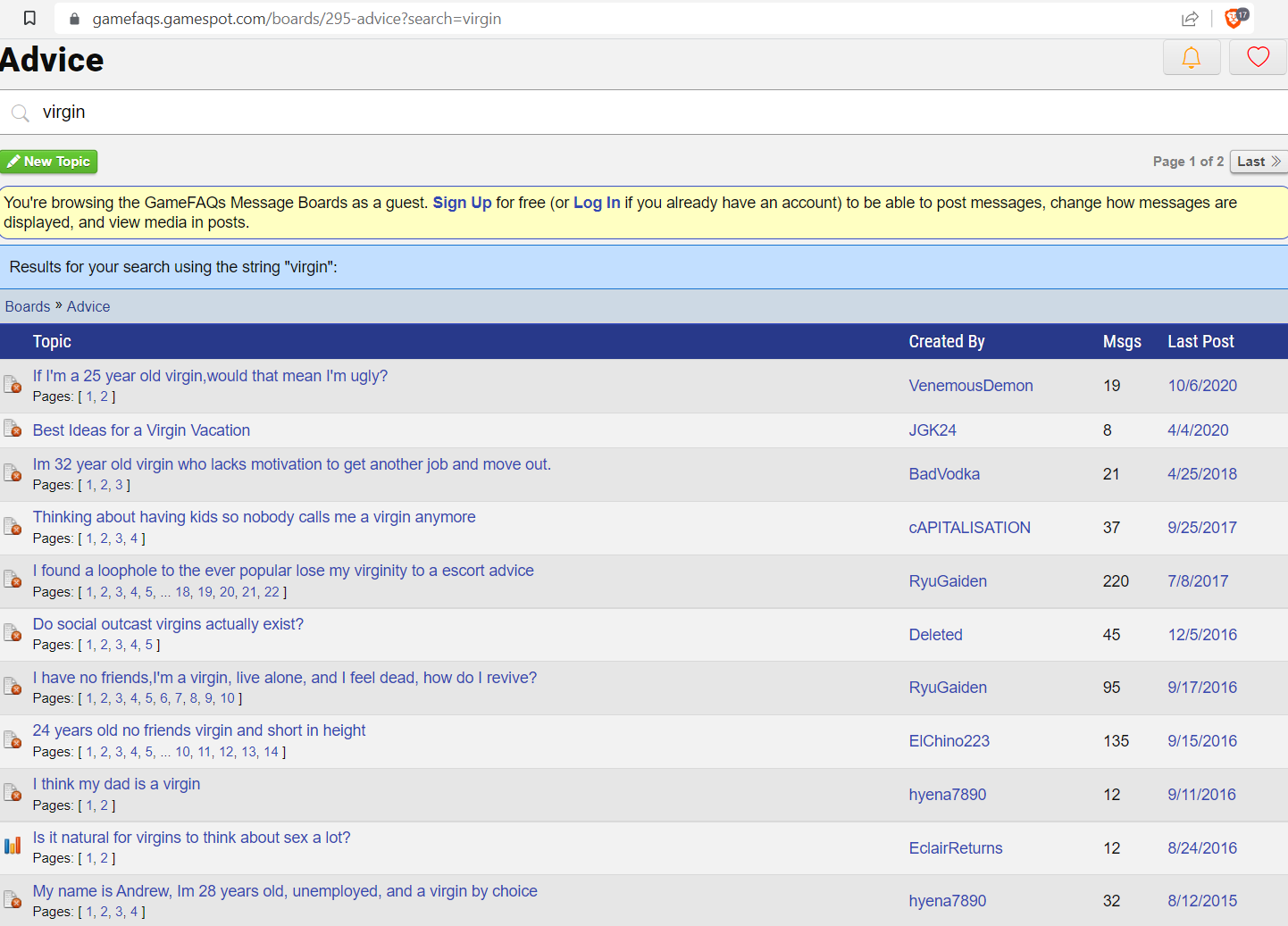
Task: Open the Boards breadcrumb link
Action: pyautogui.click(x=28, y=306)
